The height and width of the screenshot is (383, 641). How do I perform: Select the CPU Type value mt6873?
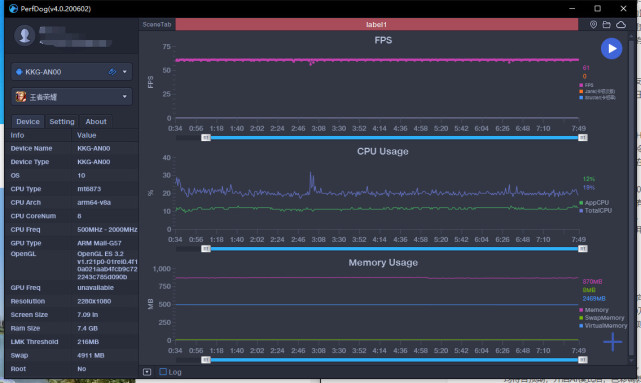(89, 189)
